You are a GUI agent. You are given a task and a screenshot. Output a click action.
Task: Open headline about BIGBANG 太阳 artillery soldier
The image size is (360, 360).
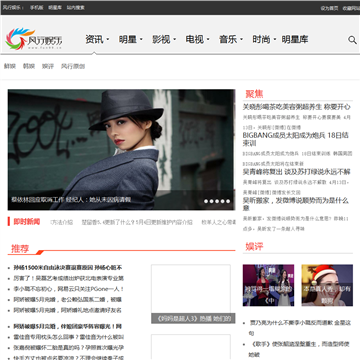coord(296,139)
